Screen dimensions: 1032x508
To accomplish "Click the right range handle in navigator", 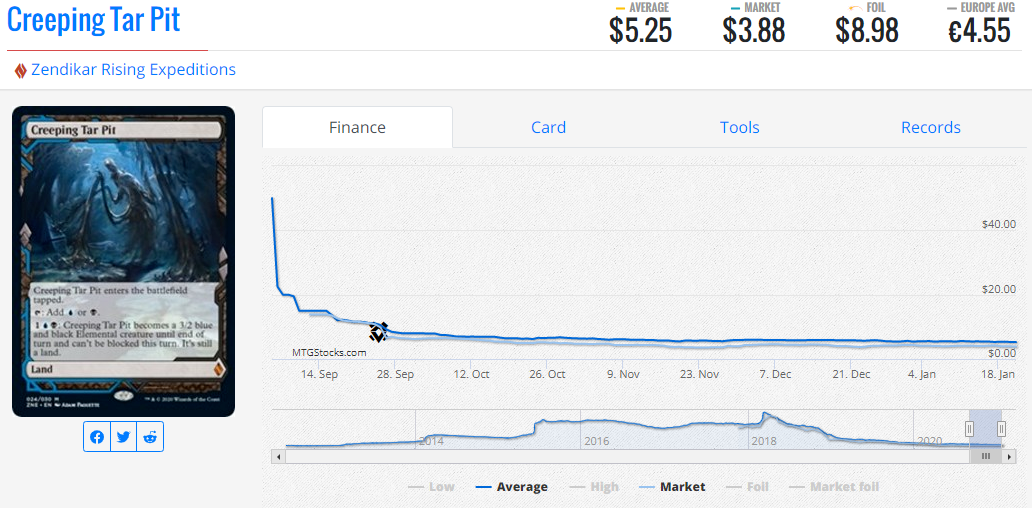I will tap(1001, 428).
